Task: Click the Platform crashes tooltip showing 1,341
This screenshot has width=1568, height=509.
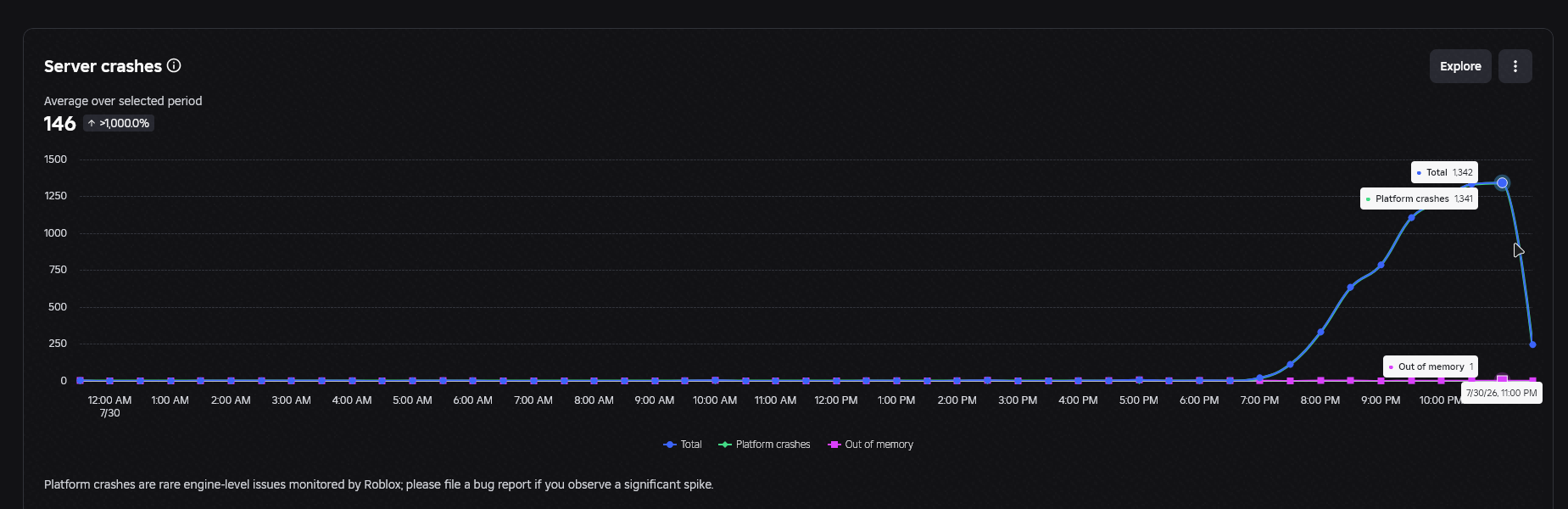Action: coord(1419,199)
